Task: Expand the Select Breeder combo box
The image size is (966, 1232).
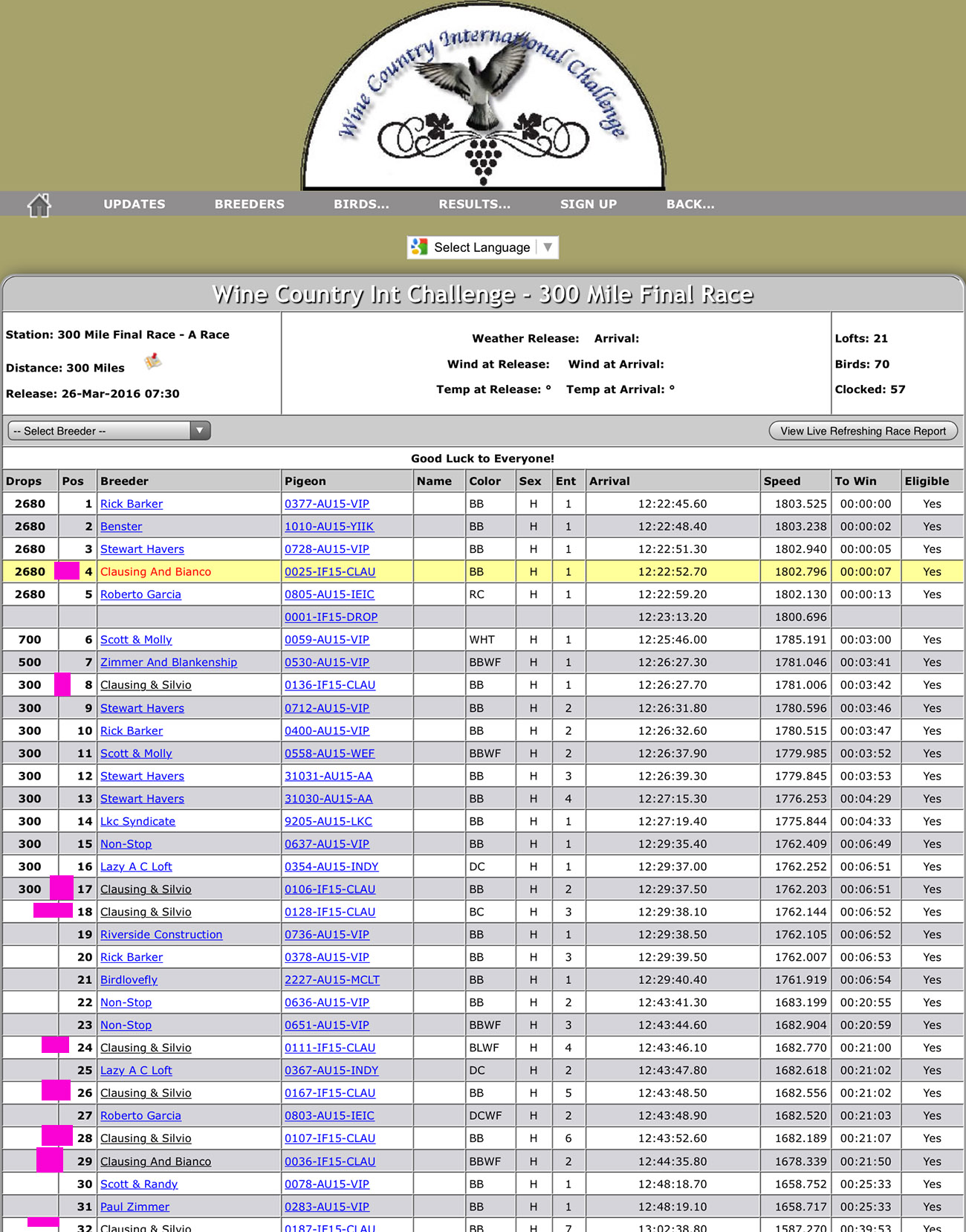Action: tap(109, 431)
